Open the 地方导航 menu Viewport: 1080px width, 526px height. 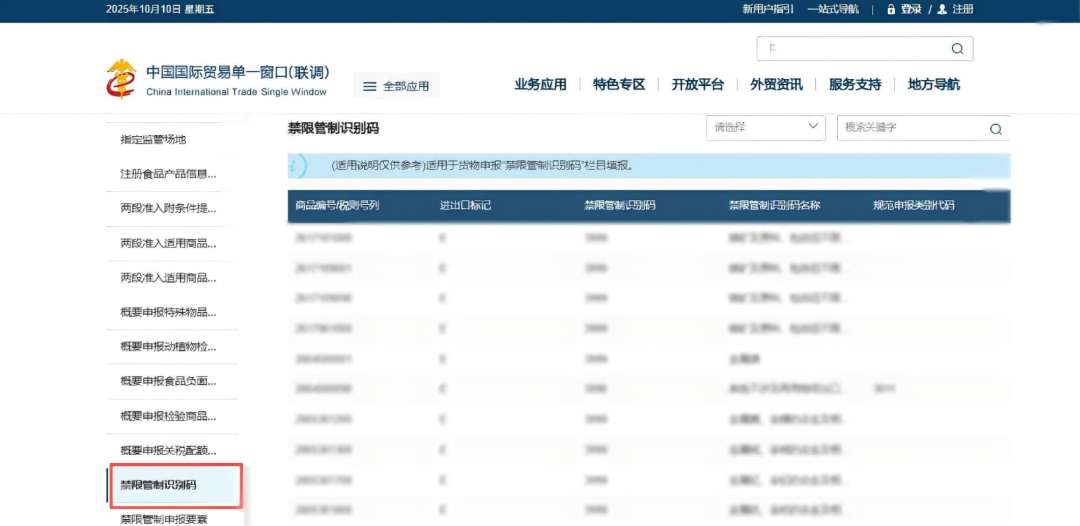[933, 85]
